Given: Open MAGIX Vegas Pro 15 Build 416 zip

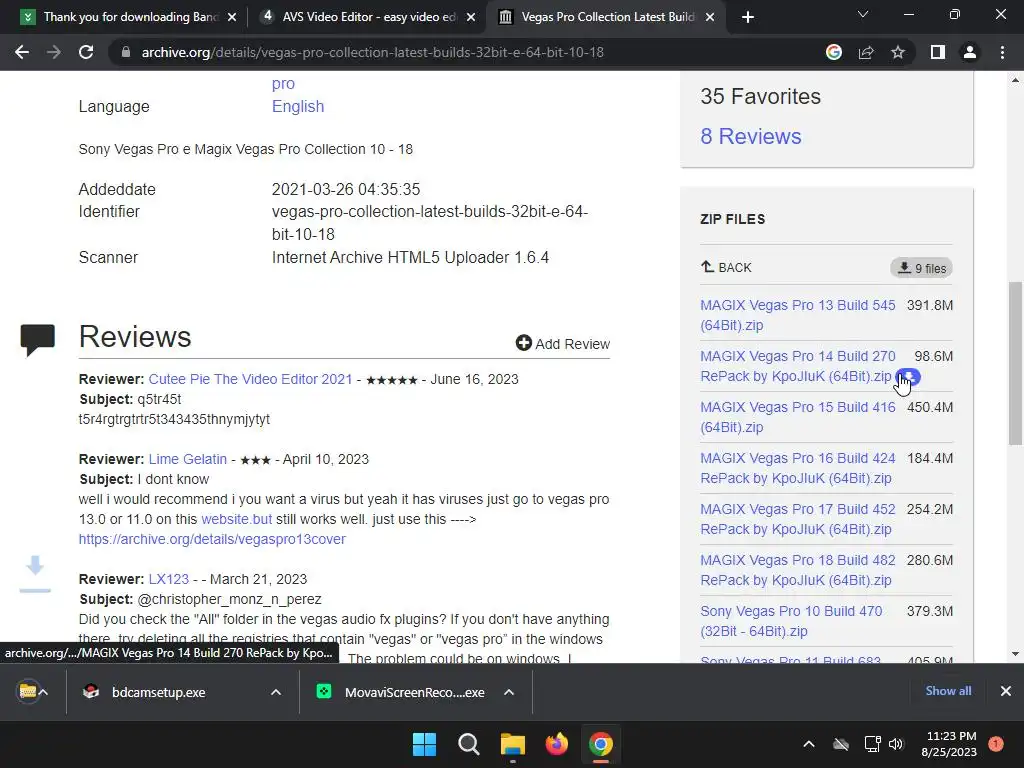Looking at the screenshot, I should click(797, 417).
